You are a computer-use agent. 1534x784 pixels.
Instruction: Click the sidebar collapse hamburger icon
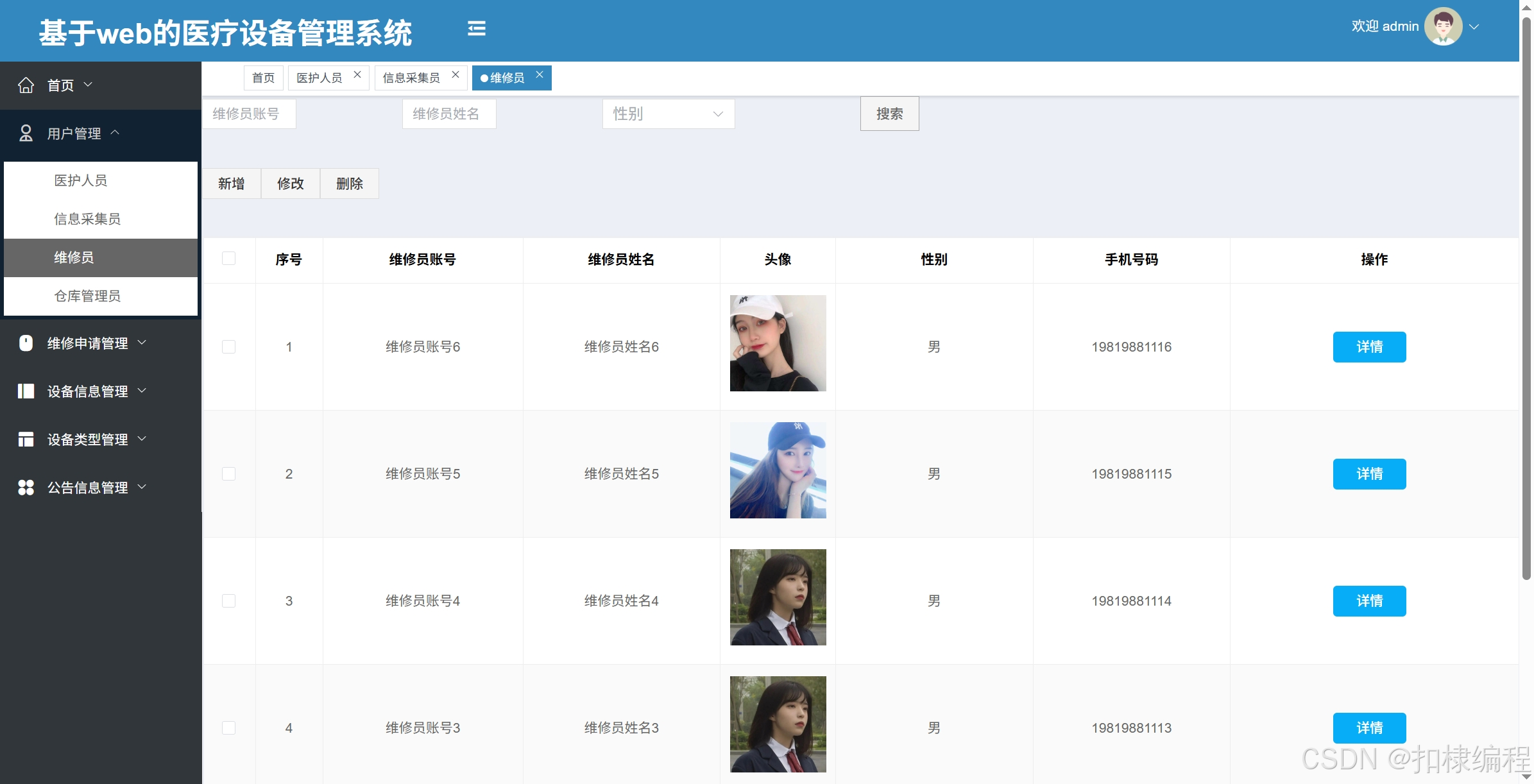click(x=476, y=29)
